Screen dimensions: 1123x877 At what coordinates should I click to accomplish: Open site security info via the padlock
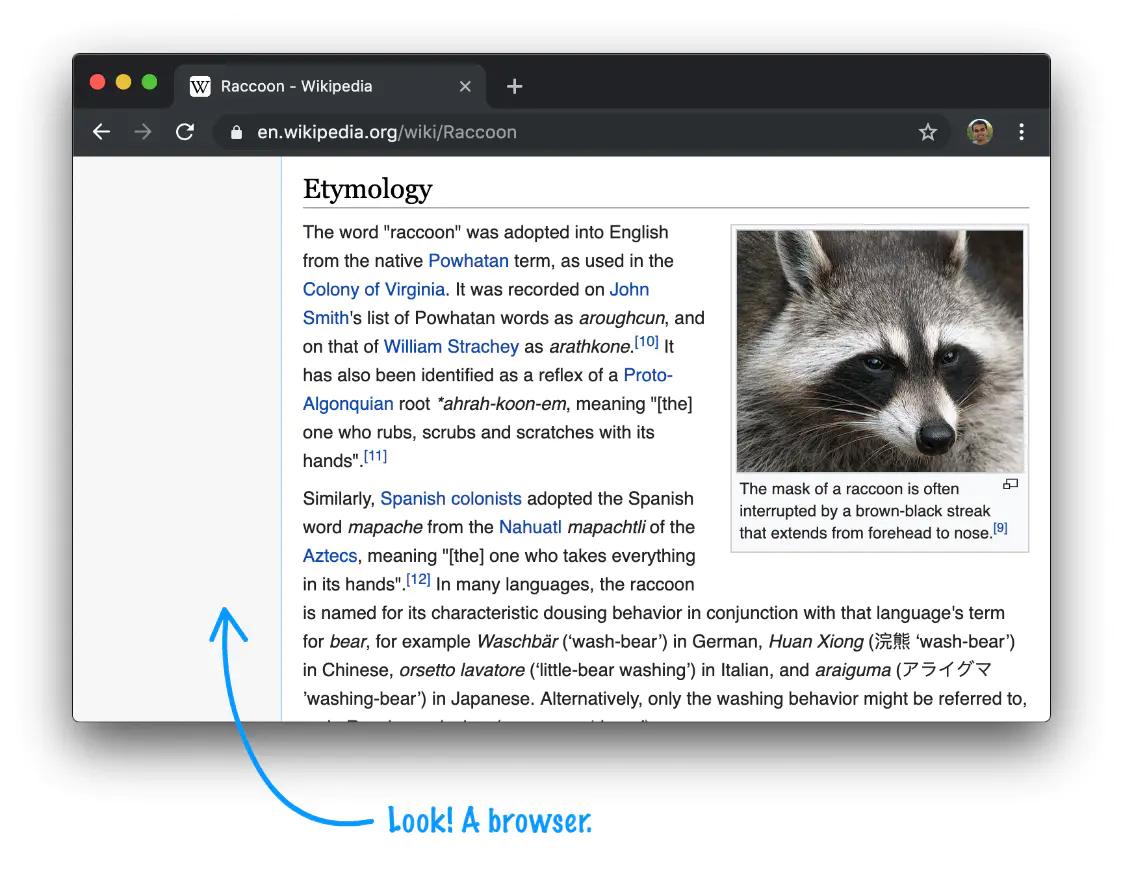pyautogui.click(x=234, y=131)
